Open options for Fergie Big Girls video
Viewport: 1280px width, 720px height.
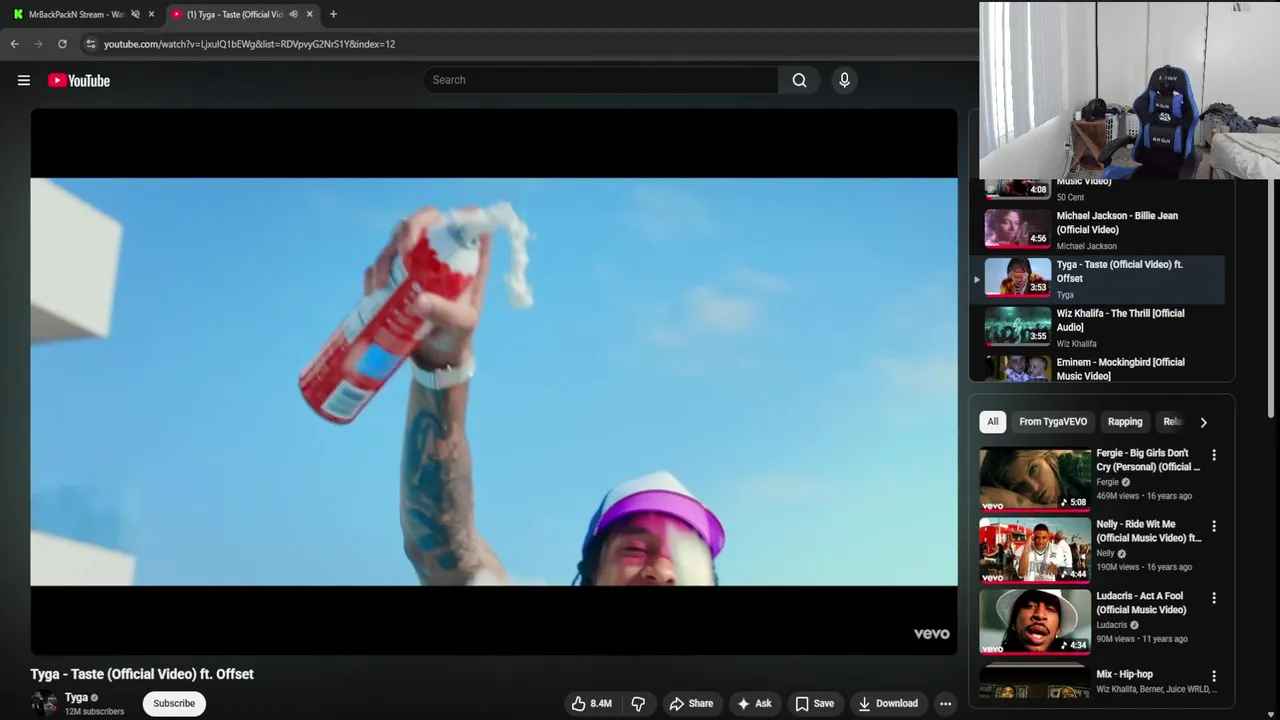pos(1214,455)
